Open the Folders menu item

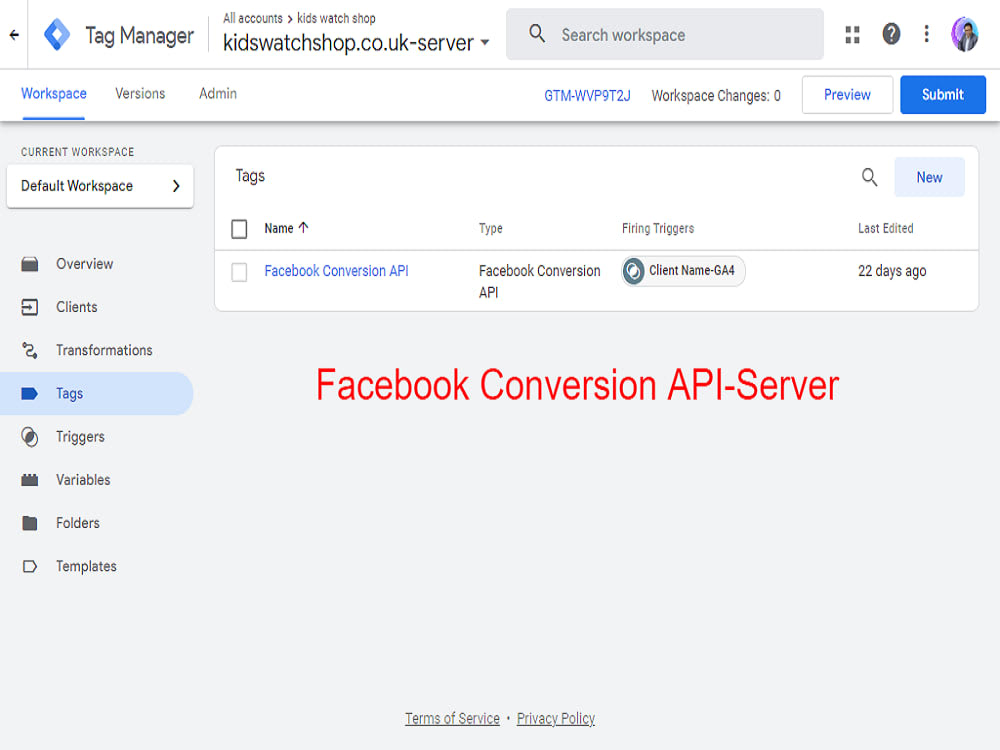[78, 523]
